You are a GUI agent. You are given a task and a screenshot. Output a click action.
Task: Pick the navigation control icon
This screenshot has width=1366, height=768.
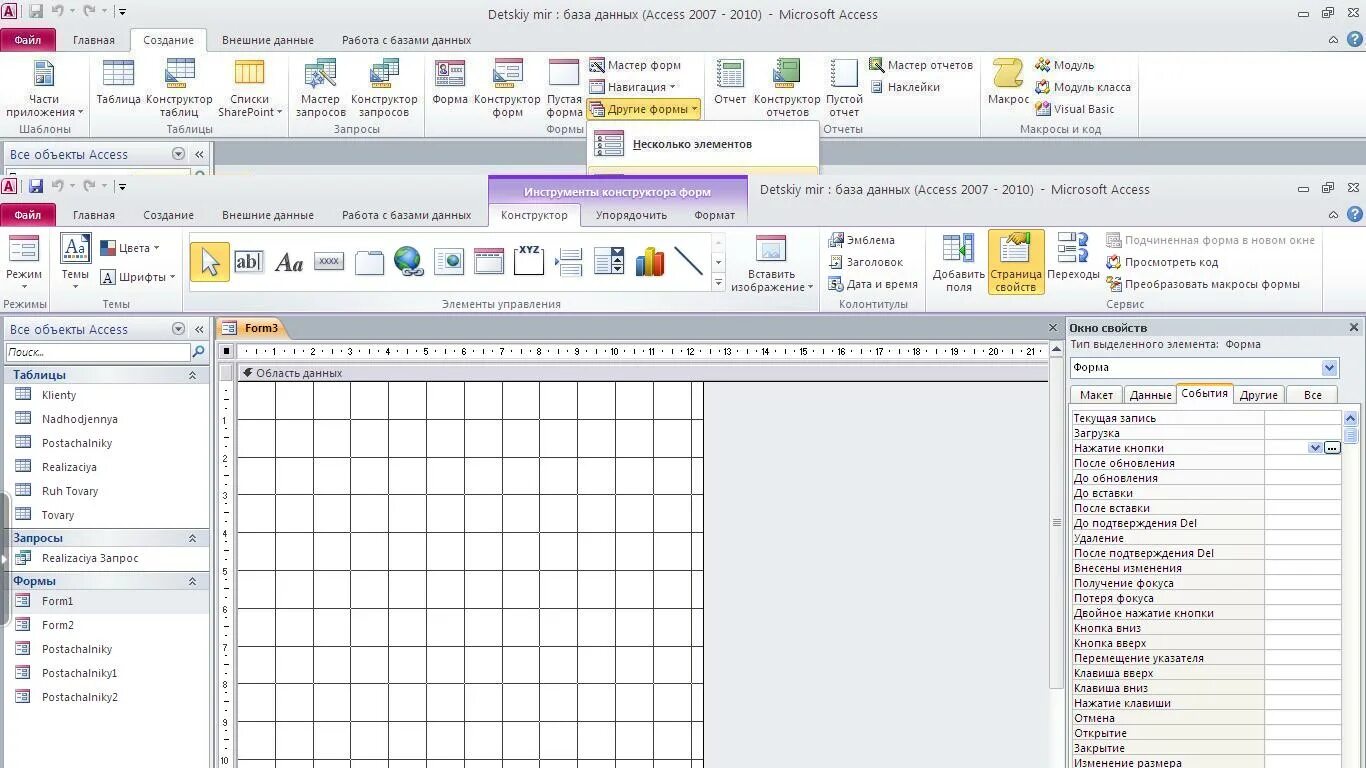[x=489, y=262]
